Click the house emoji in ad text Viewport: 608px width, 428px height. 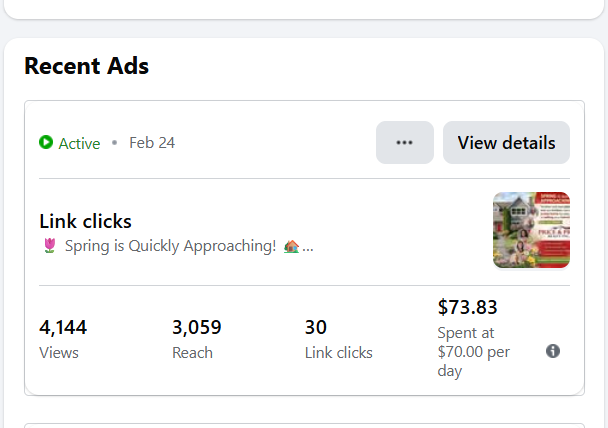292,246
